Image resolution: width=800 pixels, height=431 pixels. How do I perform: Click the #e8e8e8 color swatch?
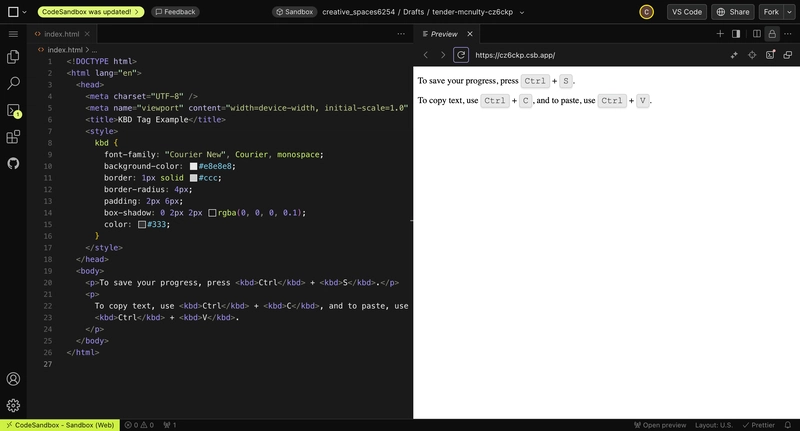pyautogui.click(x=193, y=166)
